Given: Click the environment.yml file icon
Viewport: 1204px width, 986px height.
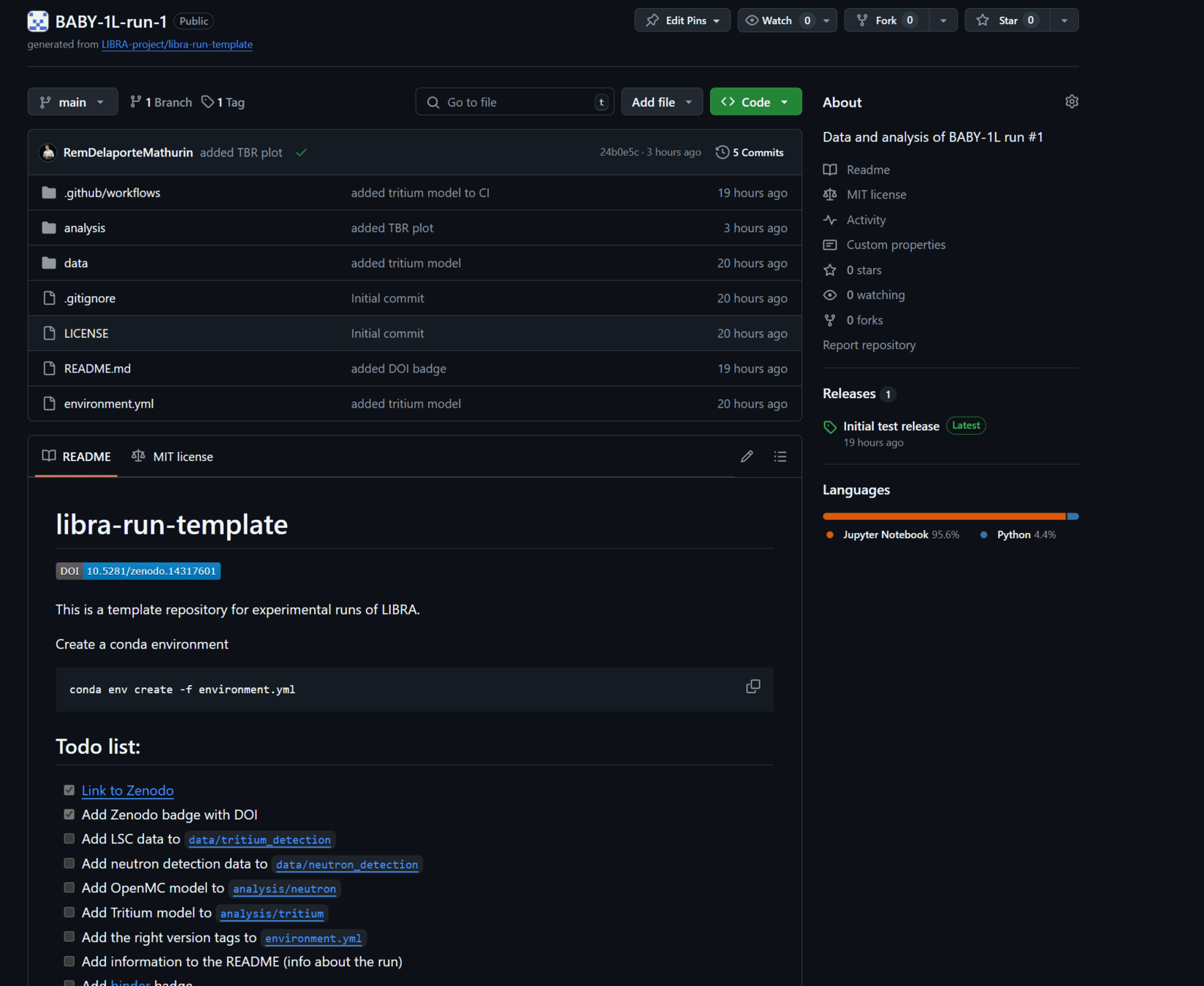Looking at the screenshot, I should coord(49,403).
